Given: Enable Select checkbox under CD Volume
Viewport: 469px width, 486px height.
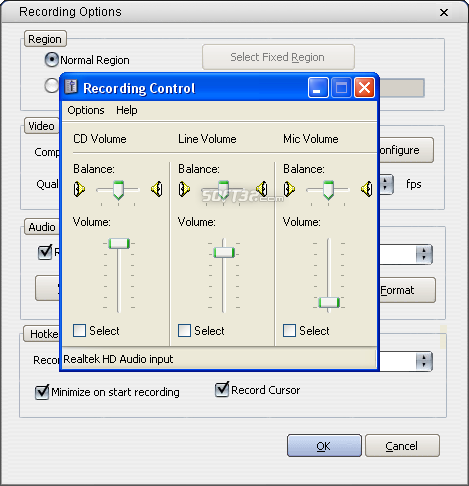Looking at the screenshot, I should (x=79, y=331).
